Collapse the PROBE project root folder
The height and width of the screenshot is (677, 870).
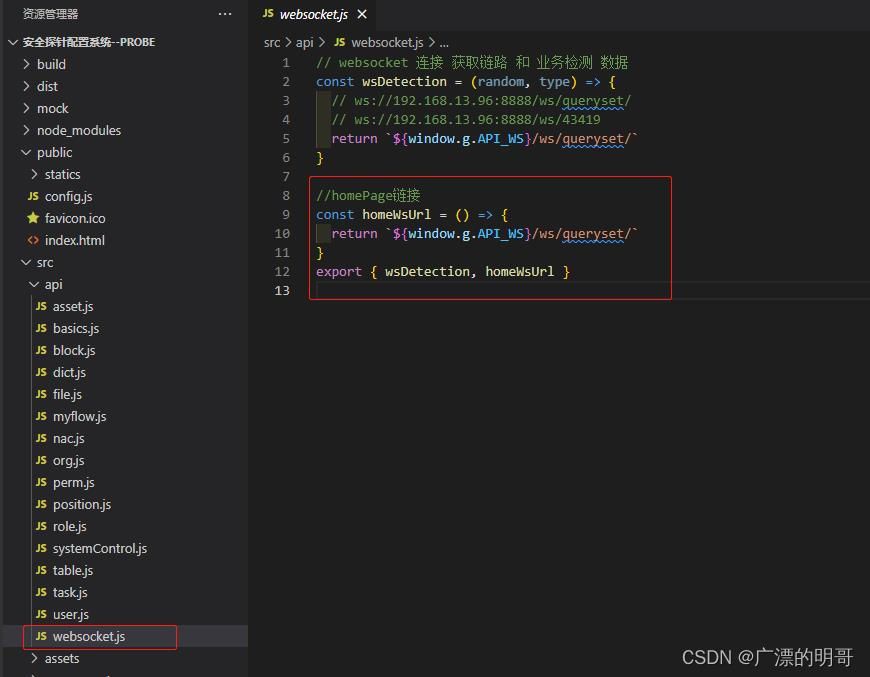pos(88,42)
